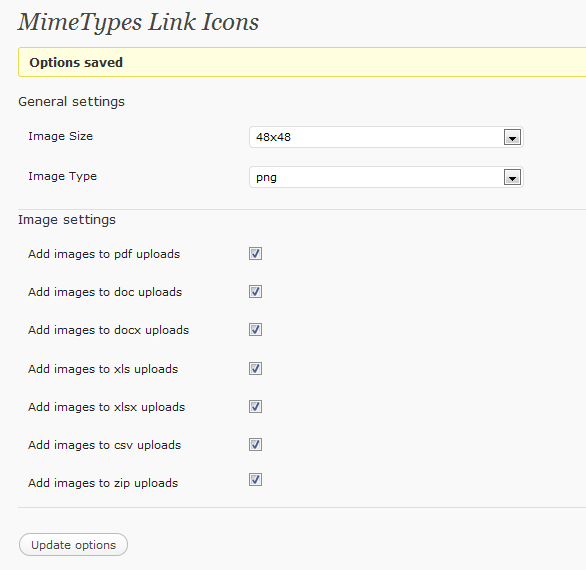Click the 'Add images to pdf uploads' label

[104, 254]
